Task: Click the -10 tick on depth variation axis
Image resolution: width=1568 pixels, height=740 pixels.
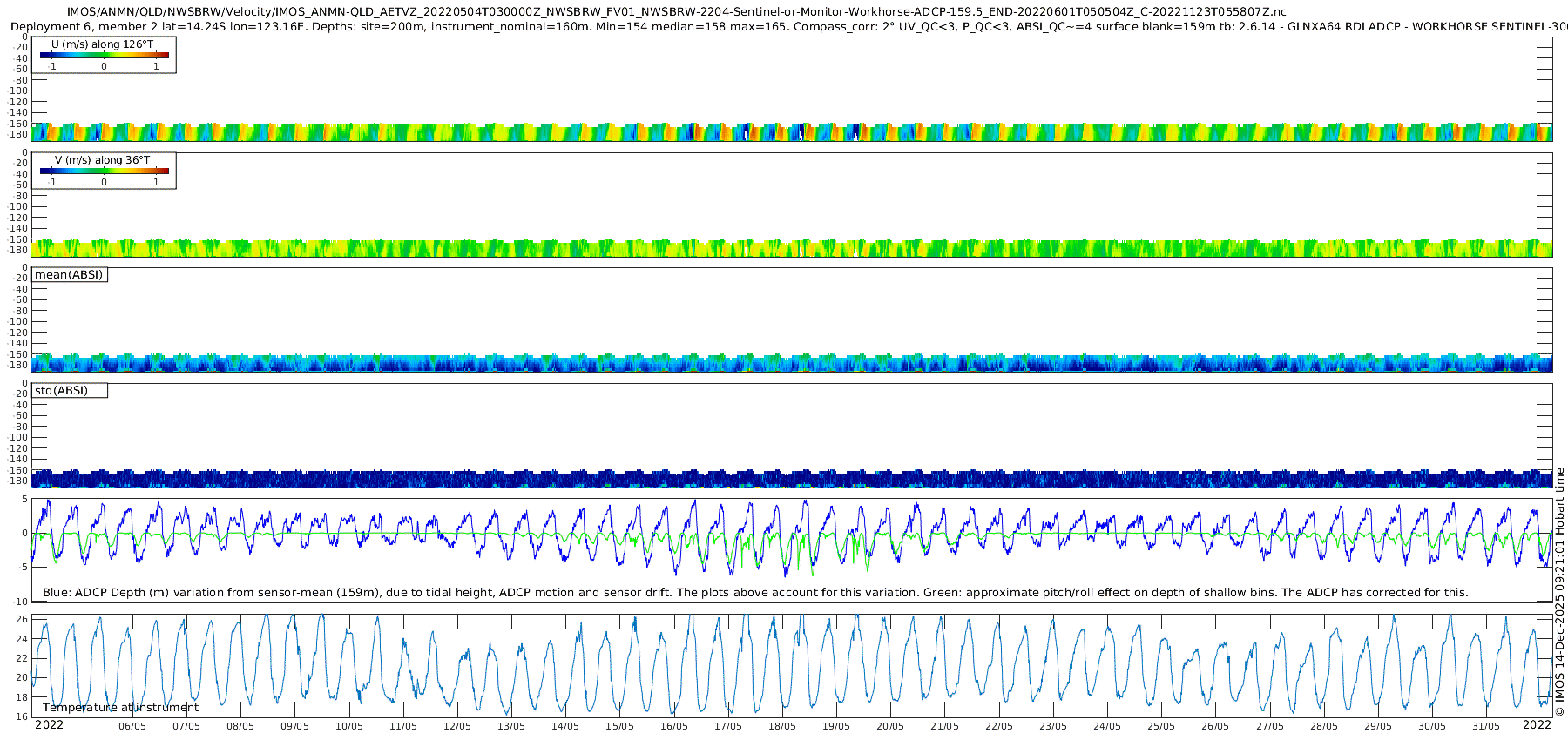Action: [21, 602]
